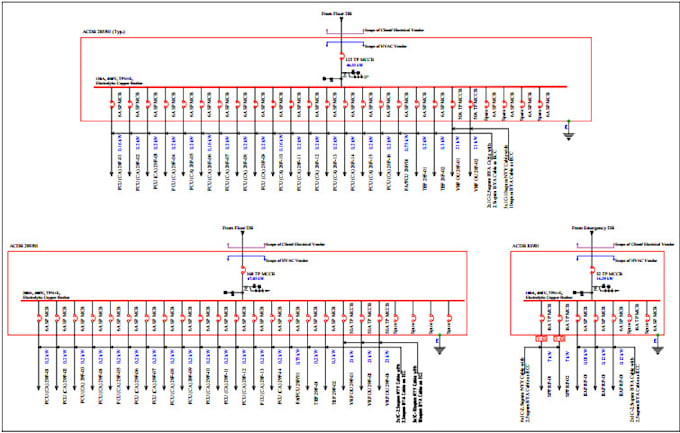Screen dimensions: 680x433
Task: Click the '160 TP MCCB' label
Action: (x=261, y=274)
